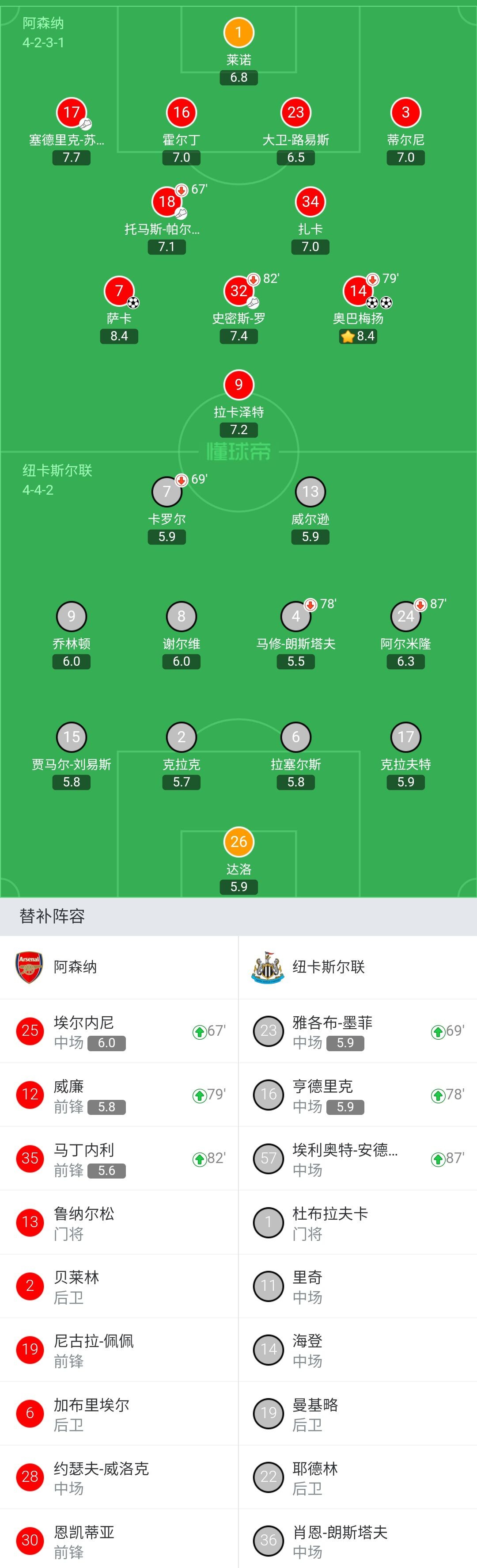Tap the star icon beside Aubameyang's rating
The height and width of the screenshot is (1568, 477).
pos(348,336)
